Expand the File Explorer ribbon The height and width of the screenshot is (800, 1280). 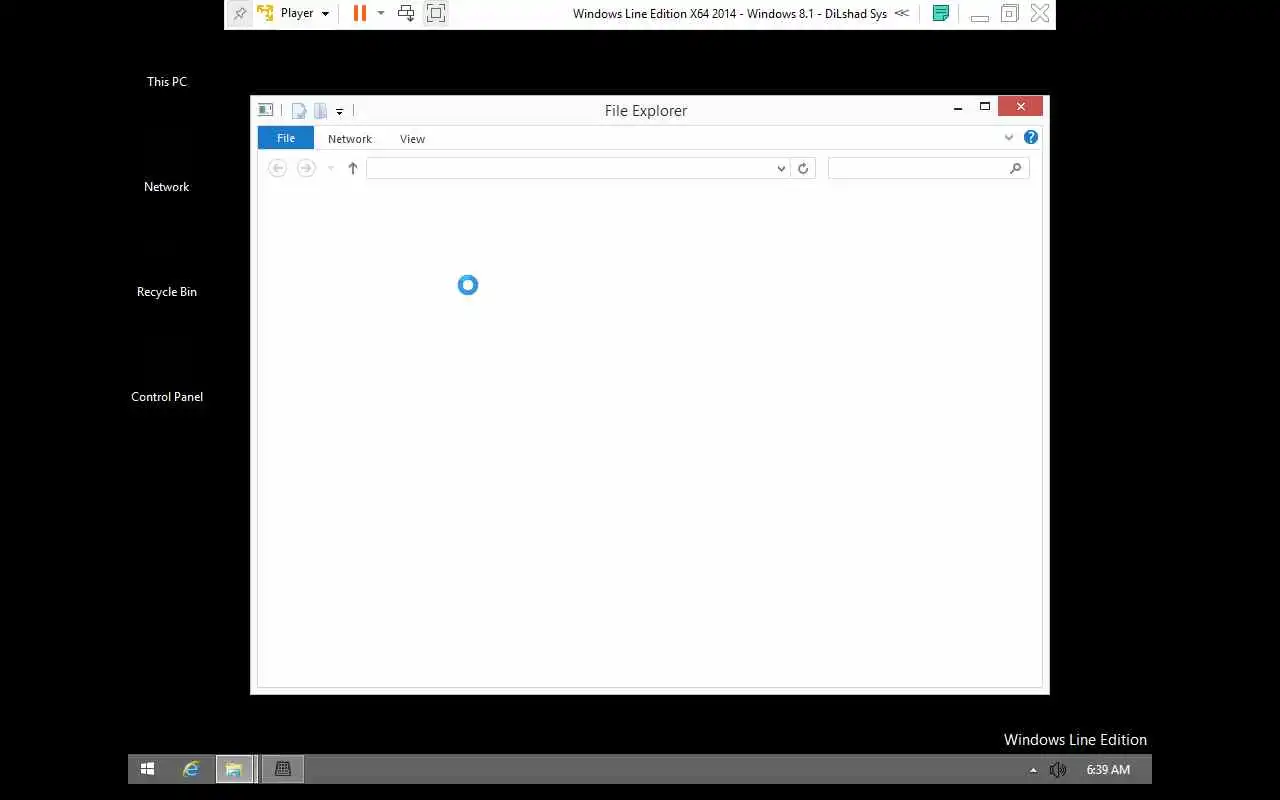1008,138
